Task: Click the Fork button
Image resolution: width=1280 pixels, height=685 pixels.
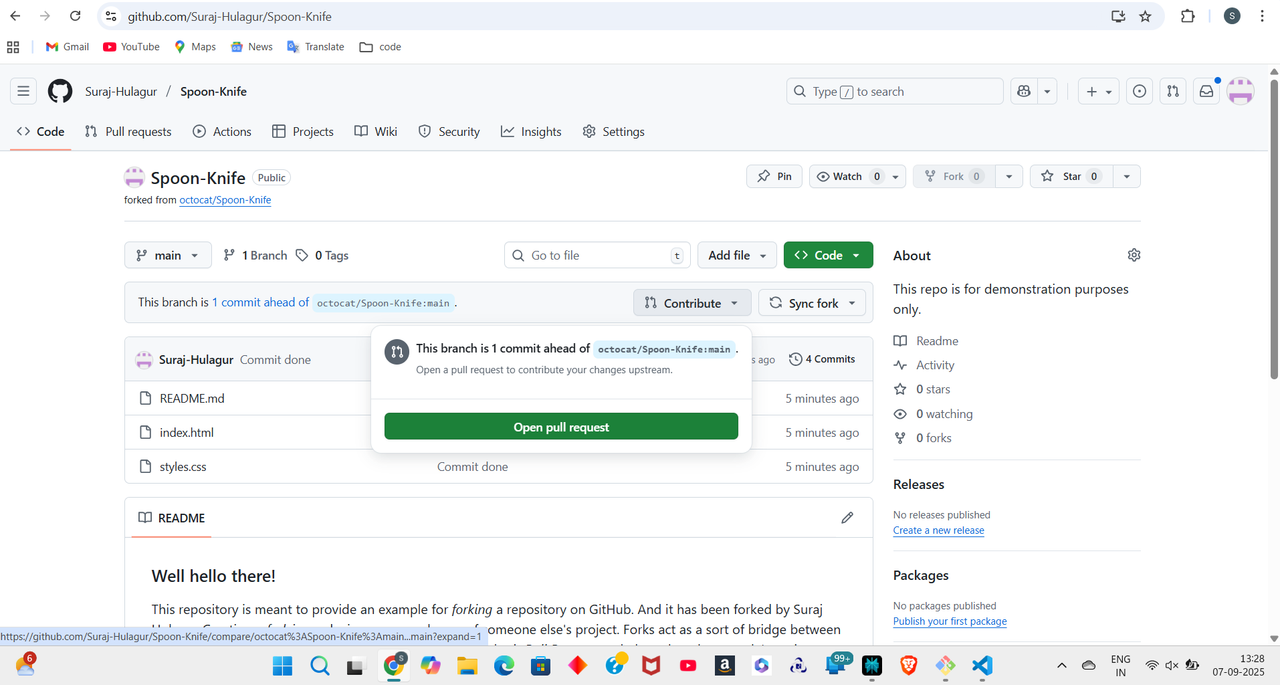Action: click(x=953, y=176)
